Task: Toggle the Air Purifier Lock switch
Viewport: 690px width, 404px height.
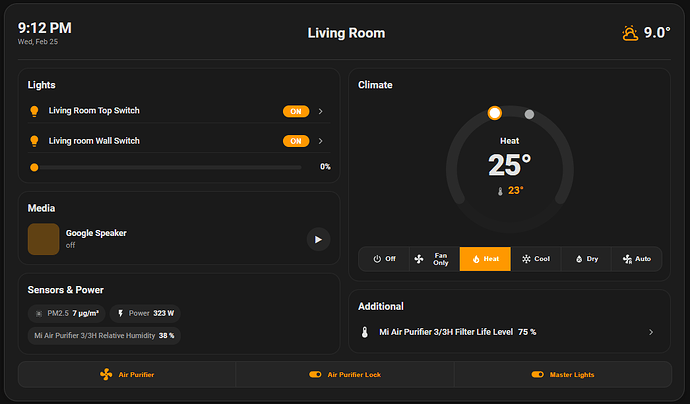Action: coord(315,375)
